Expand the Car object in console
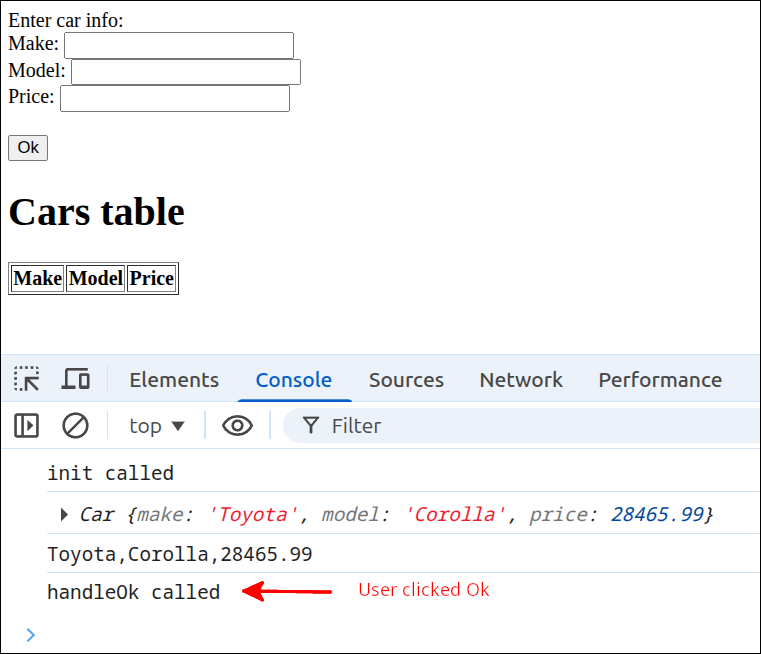Viewport: 761px width, 654px height. pos(64,515)
